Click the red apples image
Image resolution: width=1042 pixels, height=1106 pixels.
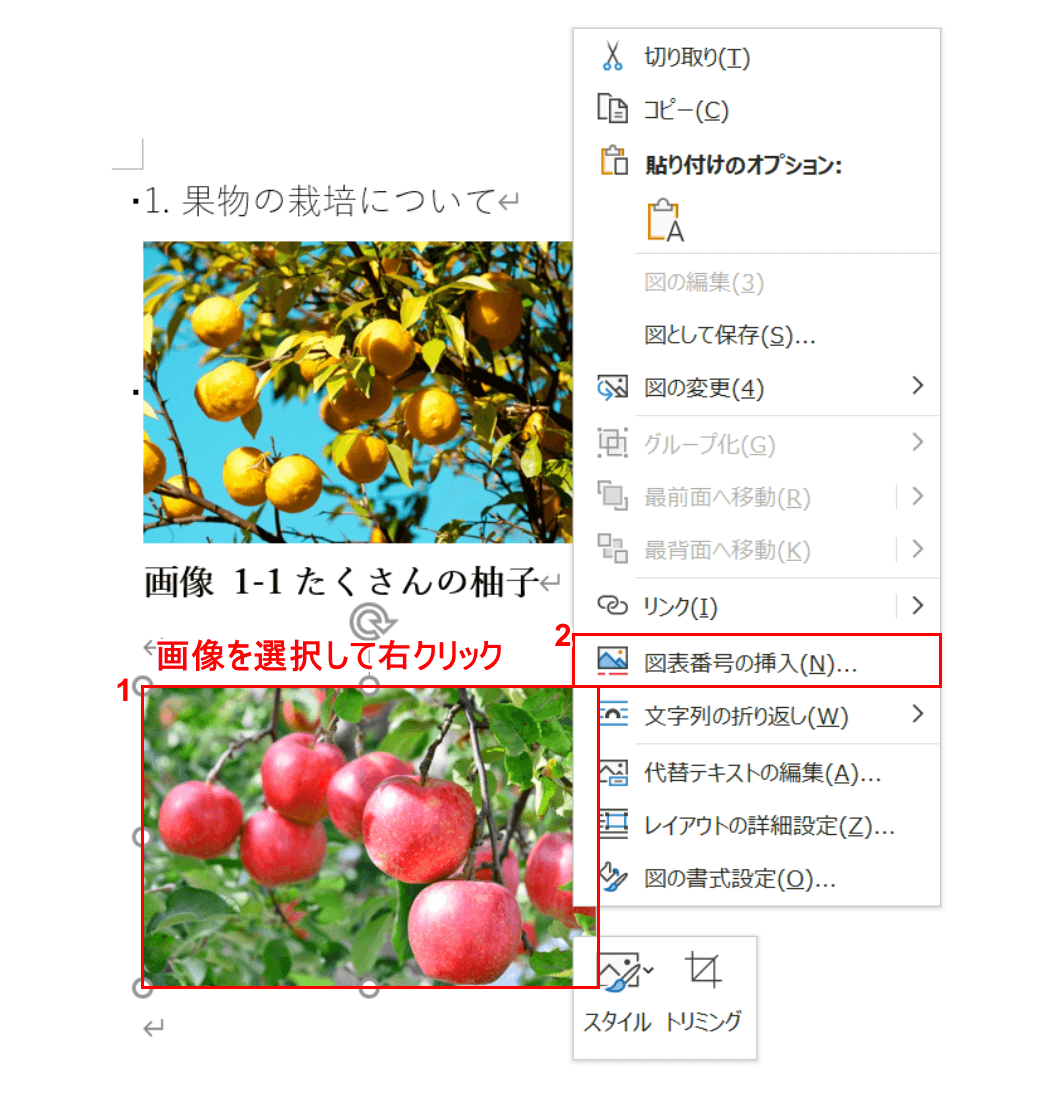tap(369, 837)
